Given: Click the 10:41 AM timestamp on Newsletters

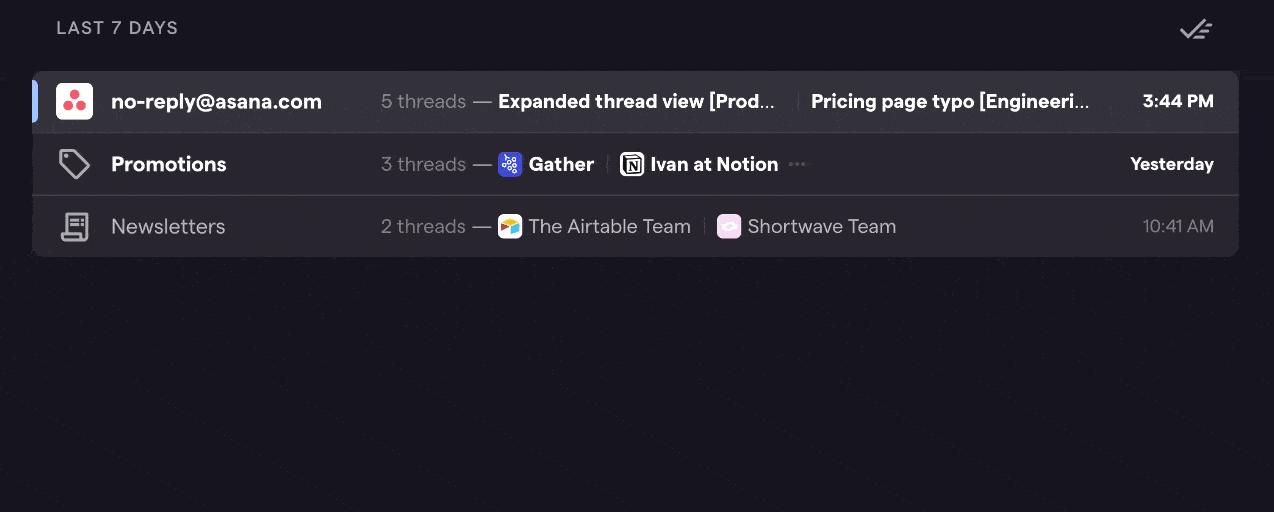Looking at the screenshot, I should (x=1178, y=227).
